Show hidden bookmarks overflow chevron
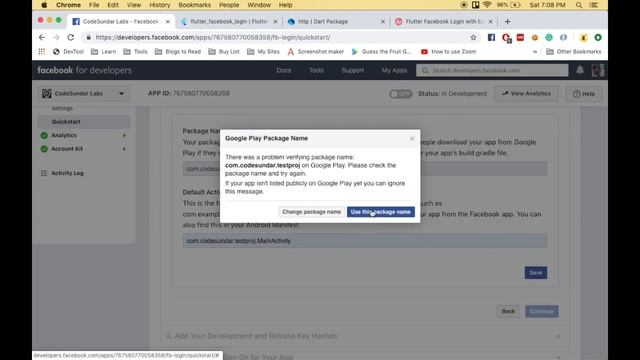Image resolution: width=640 pixels, height=360 pixels. point(535,51)
